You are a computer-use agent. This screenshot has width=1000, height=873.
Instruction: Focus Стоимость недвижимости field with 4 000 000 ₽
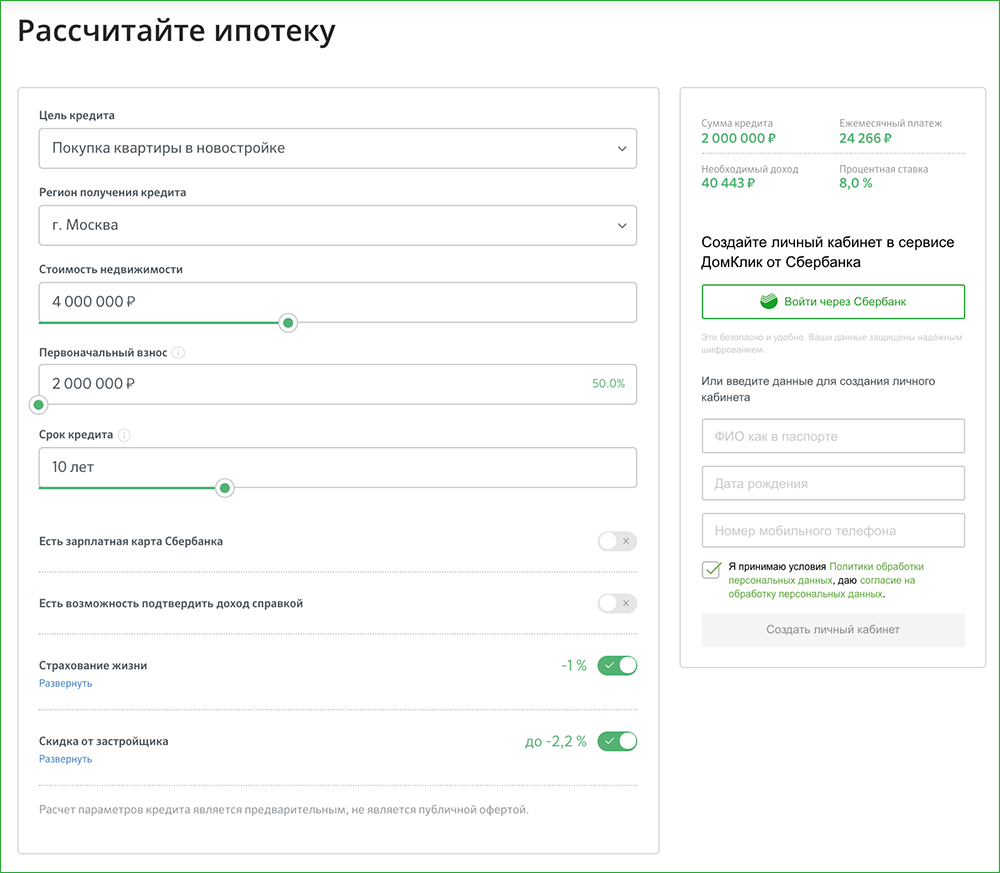[x=338, y=302]
